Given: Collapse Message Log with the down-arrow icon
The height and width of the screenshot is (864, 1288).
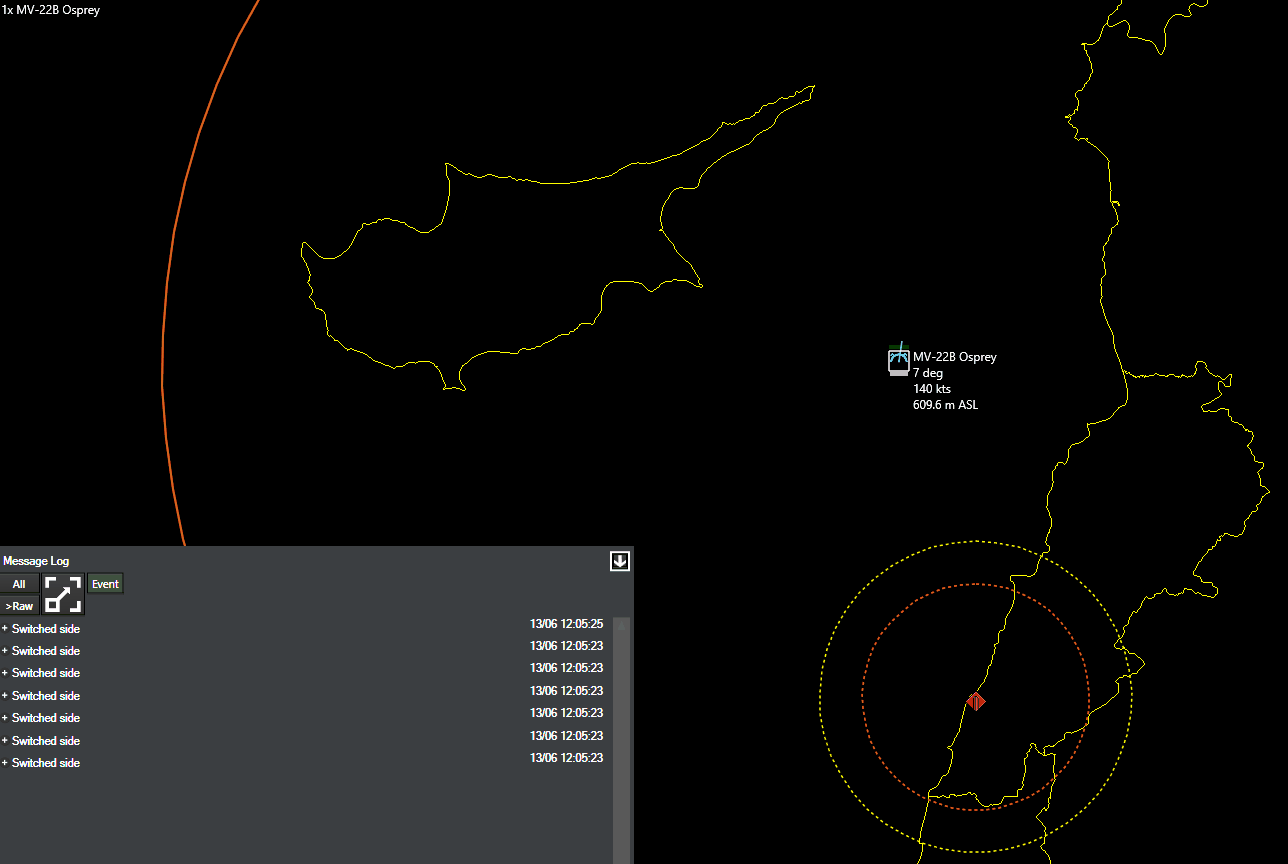Looking at the screenshot, I should (x=620, y=561).
